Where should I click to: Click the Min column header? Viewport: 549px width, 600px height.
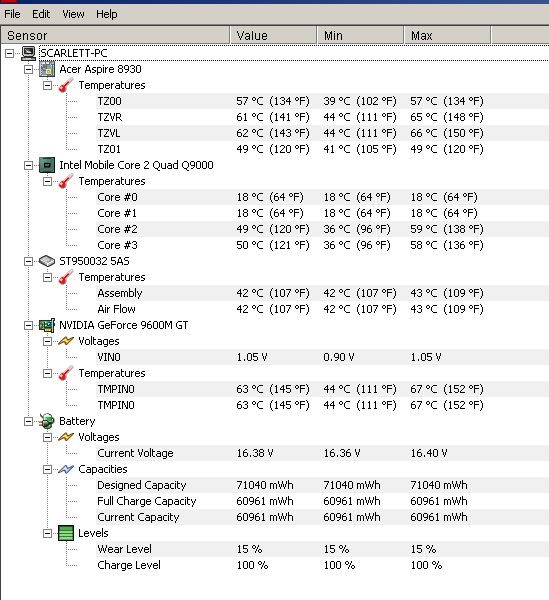(360, 36)
